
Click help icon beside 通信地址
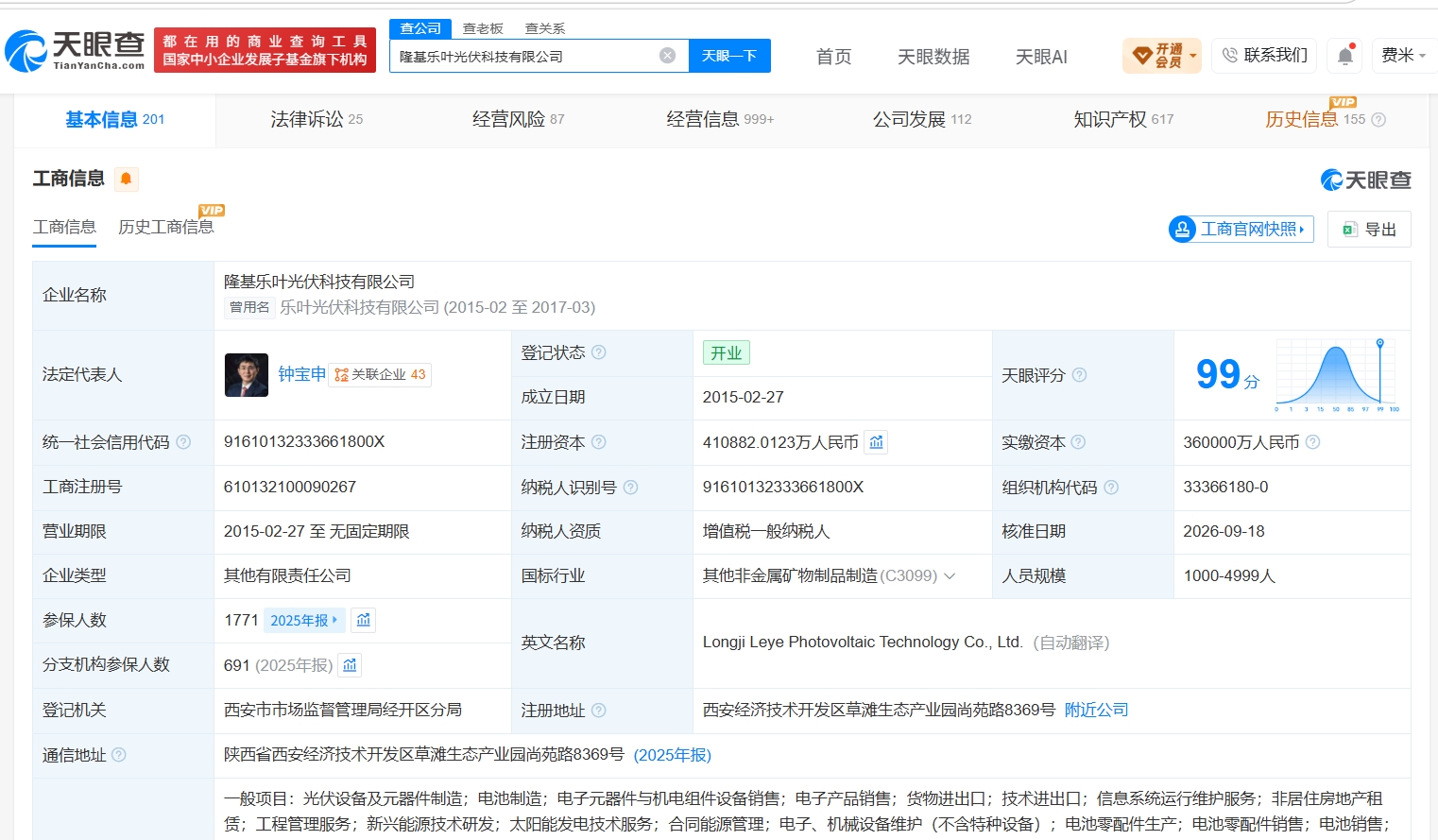(x=118, y=755)
